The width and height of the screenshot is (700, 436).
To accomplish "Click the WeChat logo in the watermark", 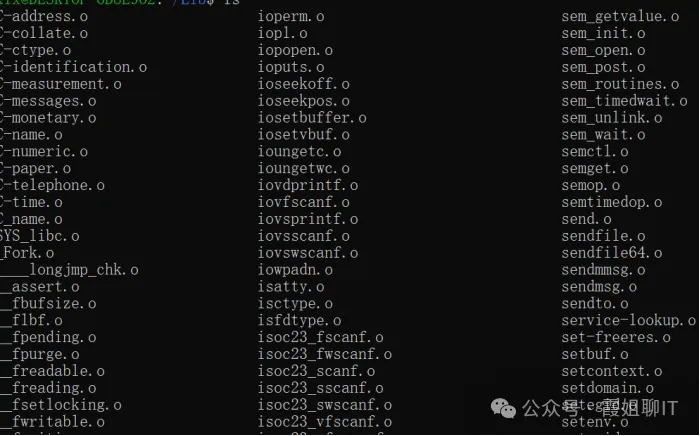I will click(503, 408).
